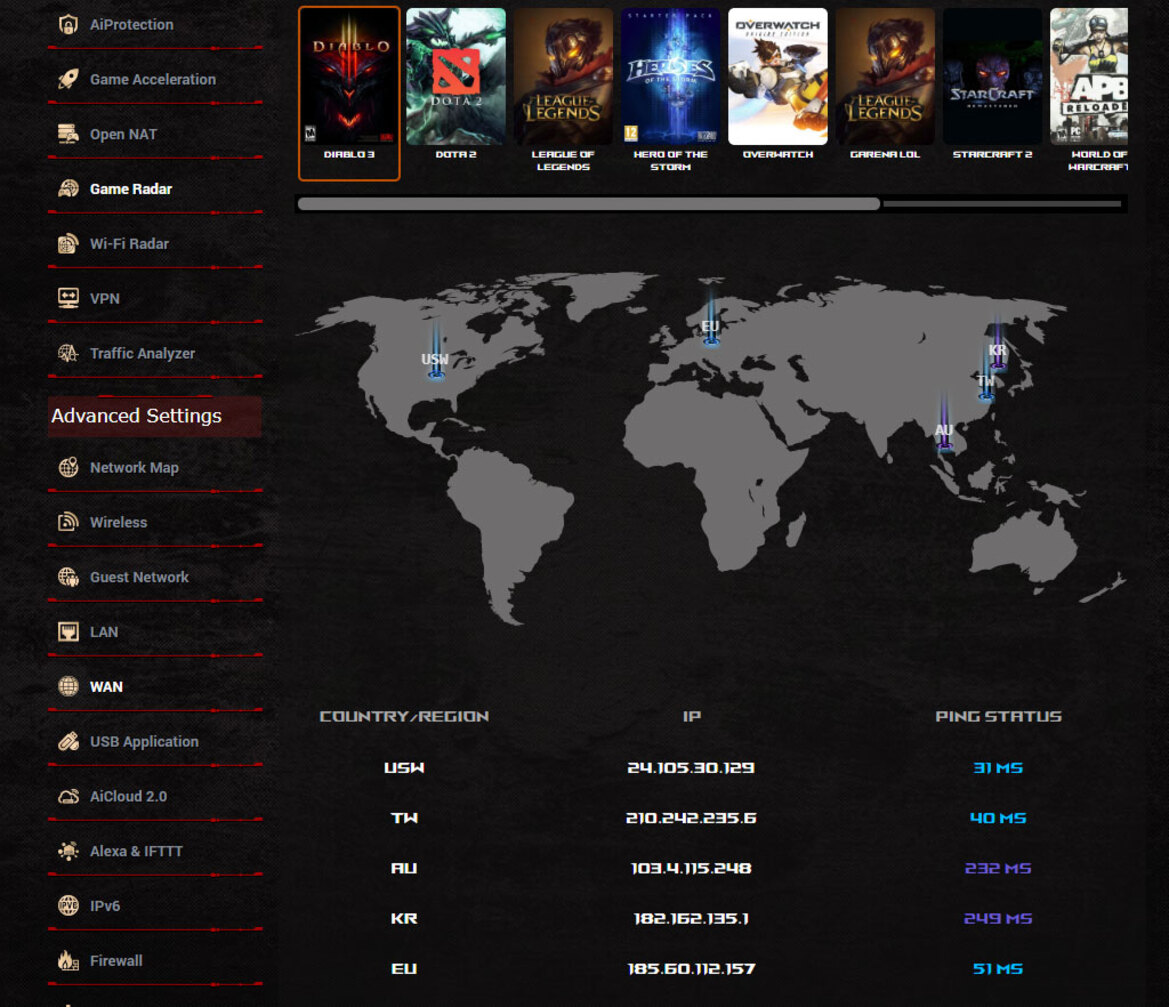
Task: Click the game list horizontal scrollbar
Action: point(589,203)
